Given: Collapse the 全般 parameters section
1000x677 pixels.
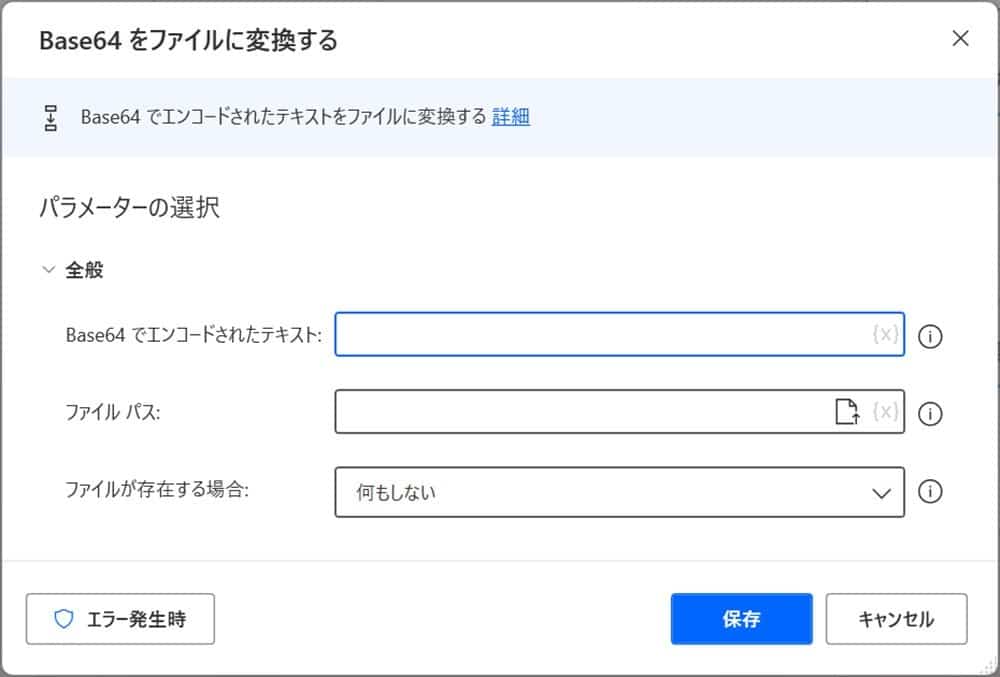Looking at the screenshot, I should [47, 268].
